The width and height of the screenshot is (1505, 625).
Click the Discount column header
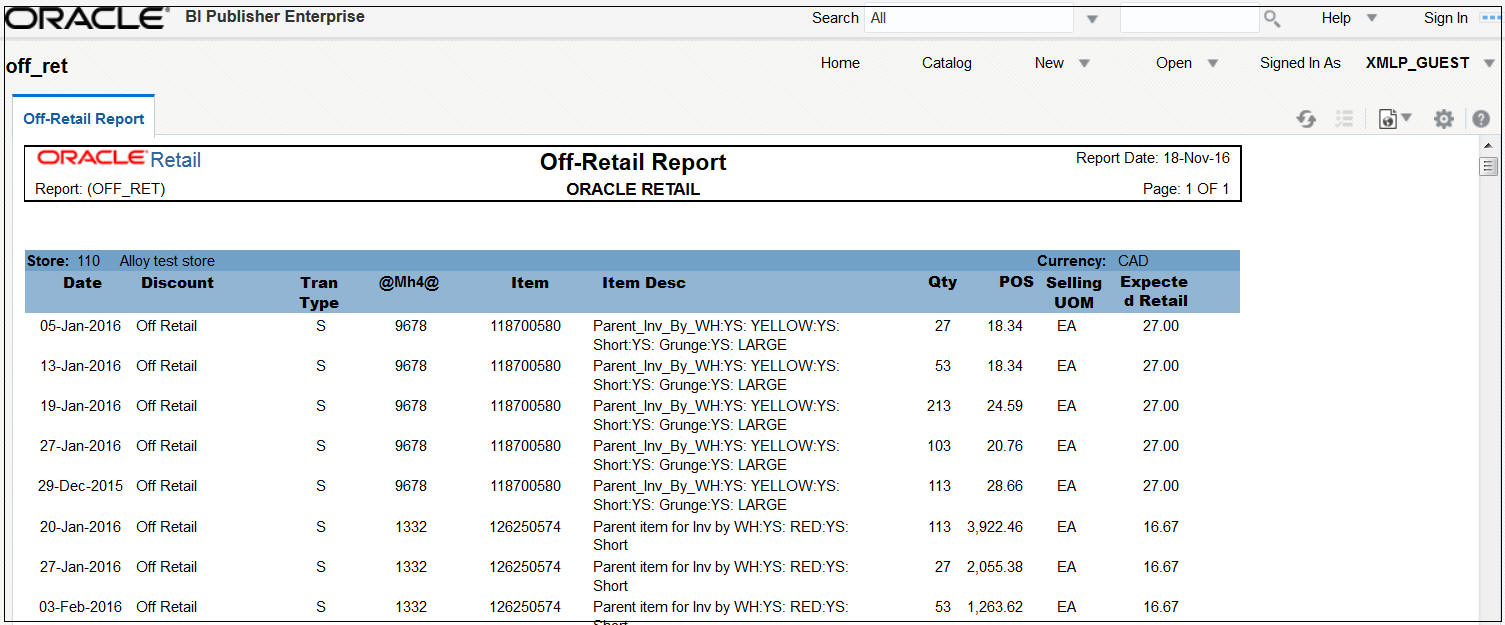177,283
